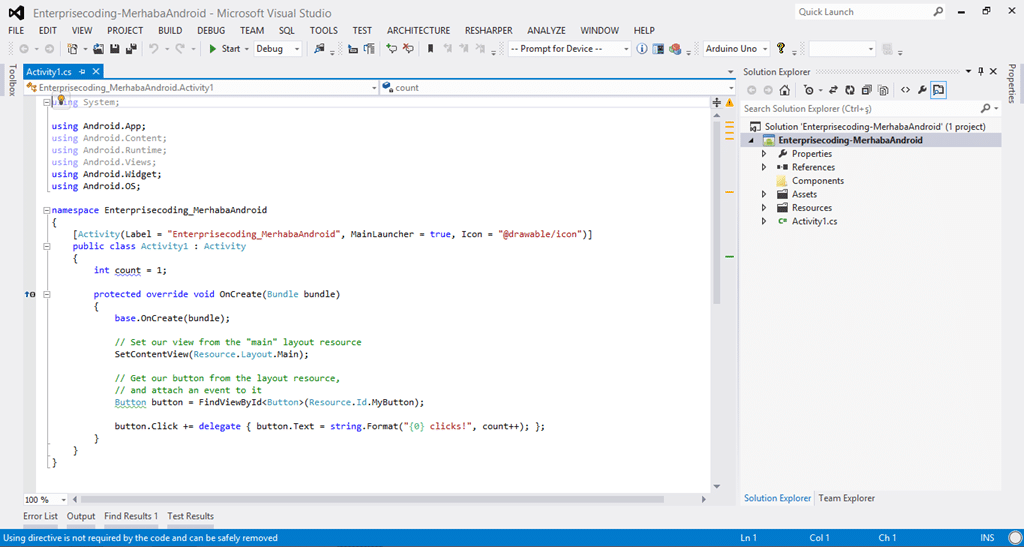The height and width of the screenshot is (547, 1024).
Task: Open the TOOLS menu
Action: pos(324,31)
